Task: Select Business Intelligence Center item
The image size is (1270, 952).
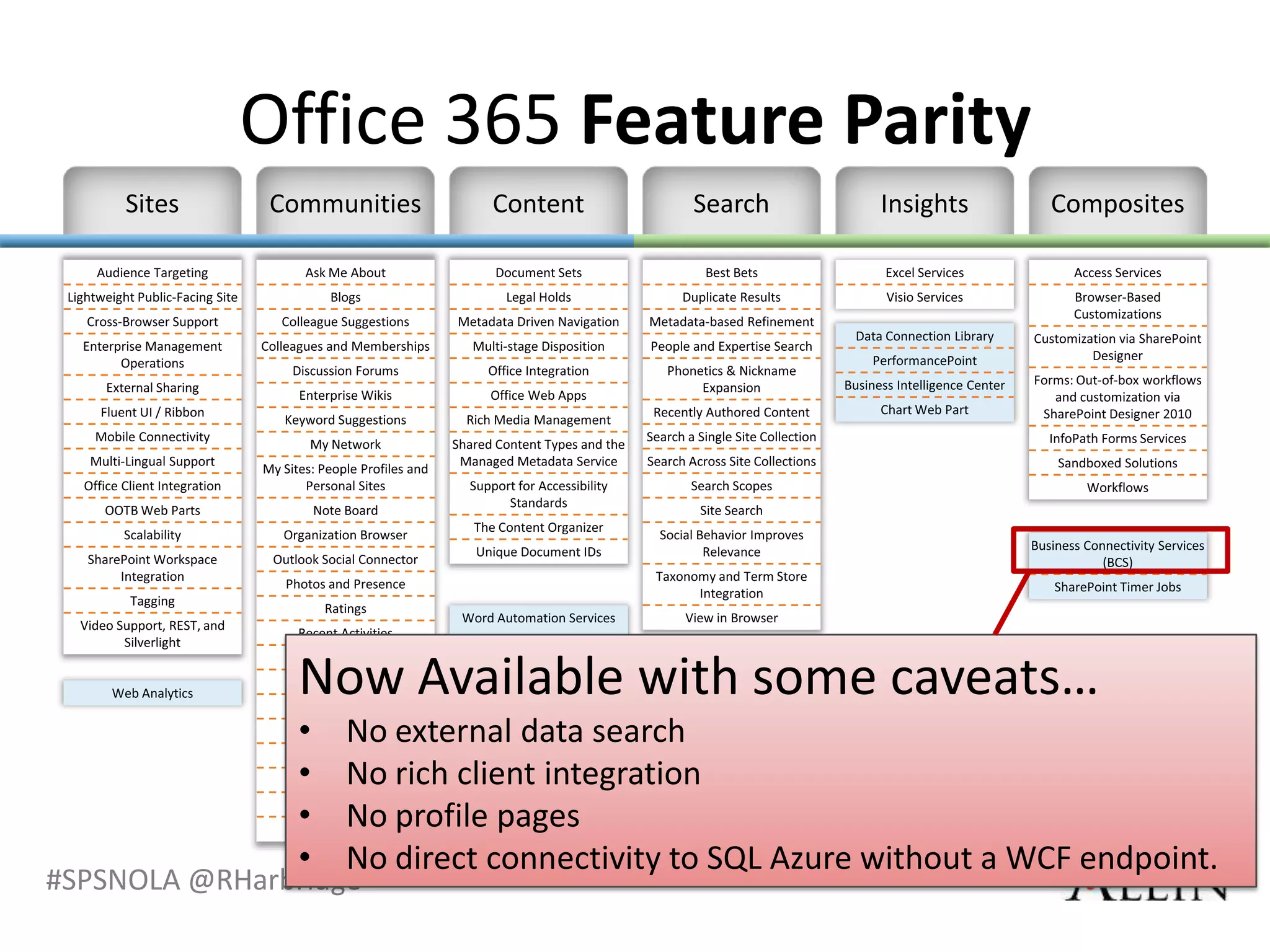Action: (x=925, y=385)
